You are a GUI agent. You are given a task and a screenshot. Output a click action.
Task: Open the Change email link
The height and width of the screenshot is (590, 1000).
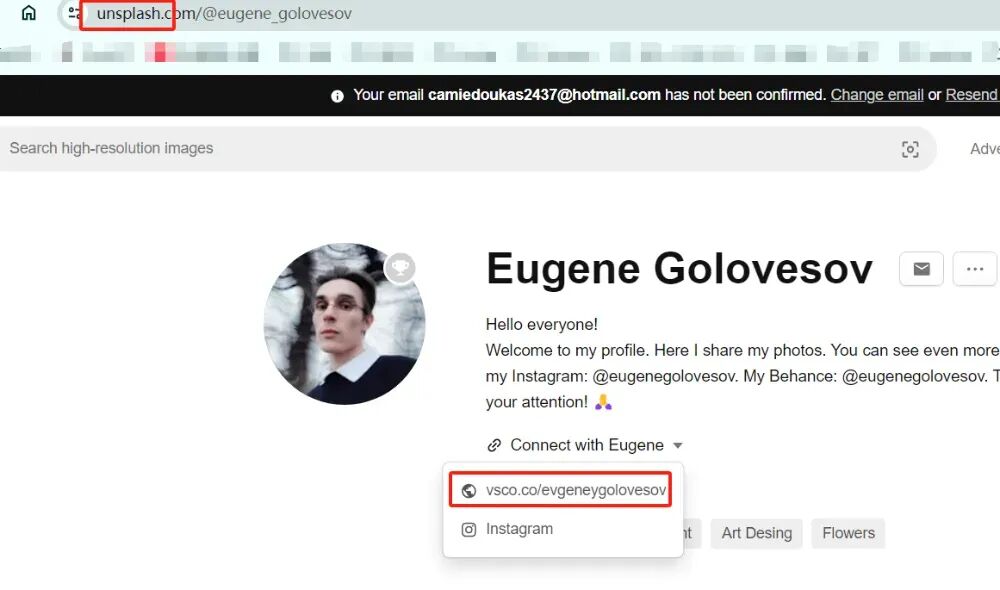[877, 95]
